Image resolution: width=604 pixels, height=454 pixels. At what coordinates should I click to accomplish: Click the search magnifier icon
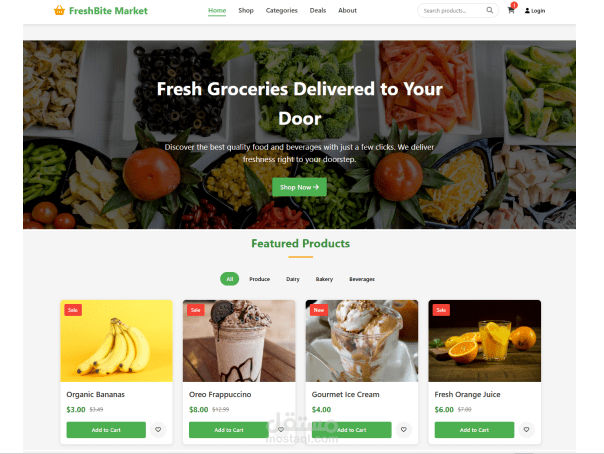489,10
